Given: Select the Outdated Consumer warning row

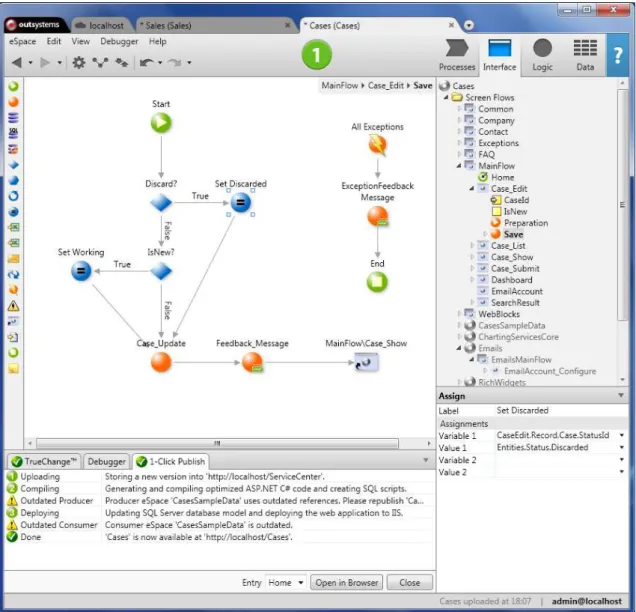Looking at the screenshot, I should (219, 525).
